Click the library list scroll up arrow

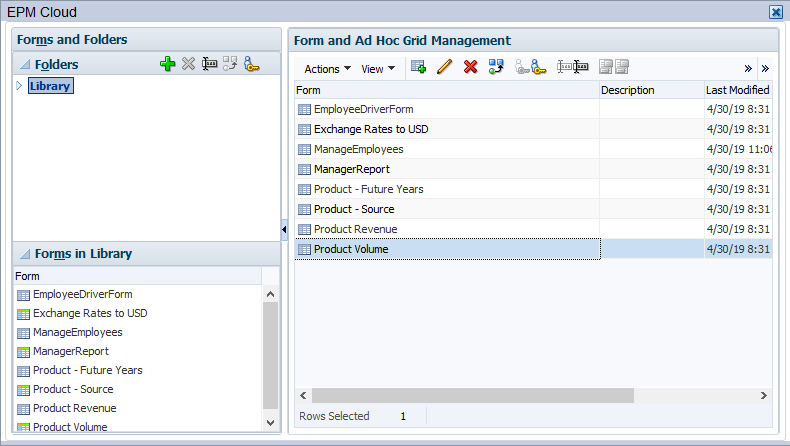pos(271,294)
